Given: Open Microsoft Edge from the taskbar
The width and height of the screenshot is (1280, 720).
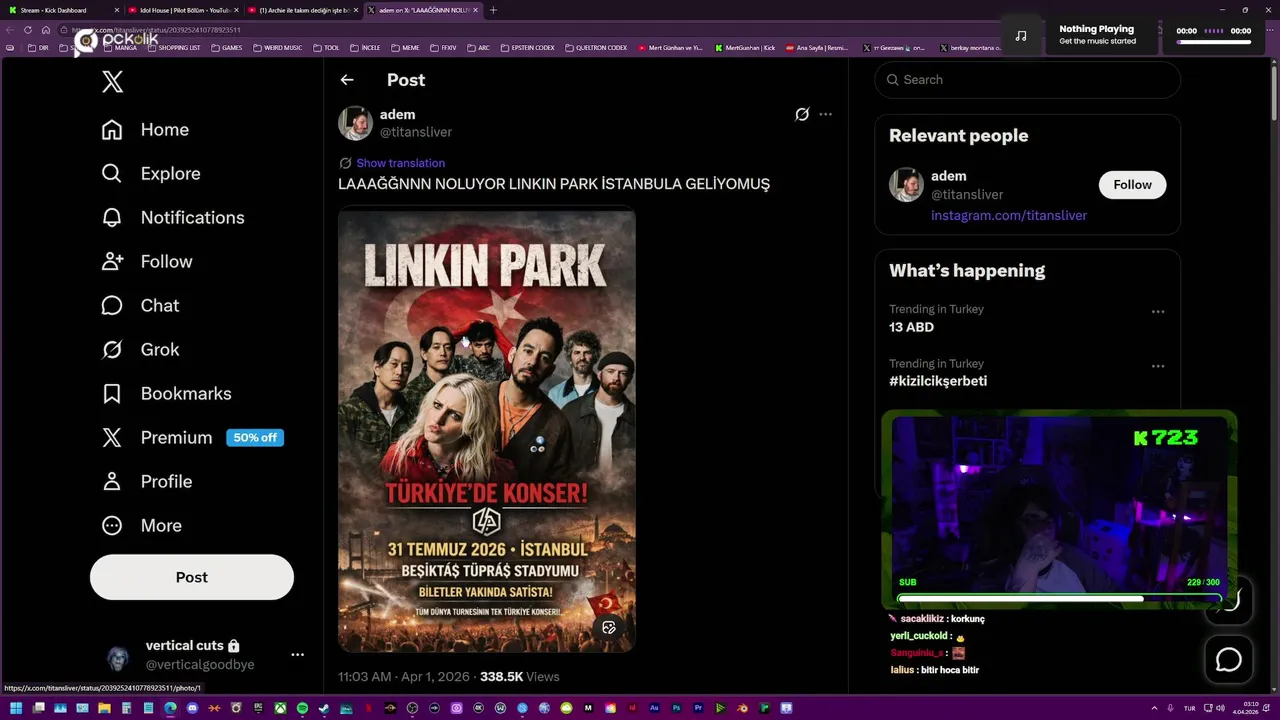Looking at the screenshot, I should pos(170,708).
